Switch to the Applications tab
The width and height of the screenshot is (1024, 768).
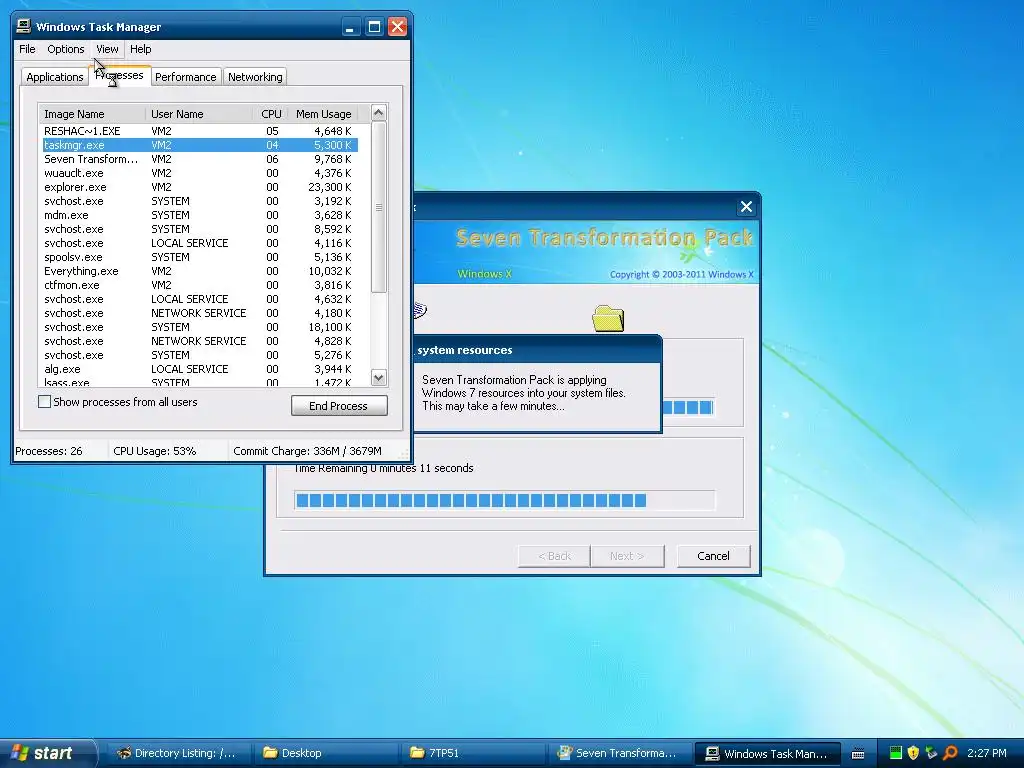click(x=55, y=77)
